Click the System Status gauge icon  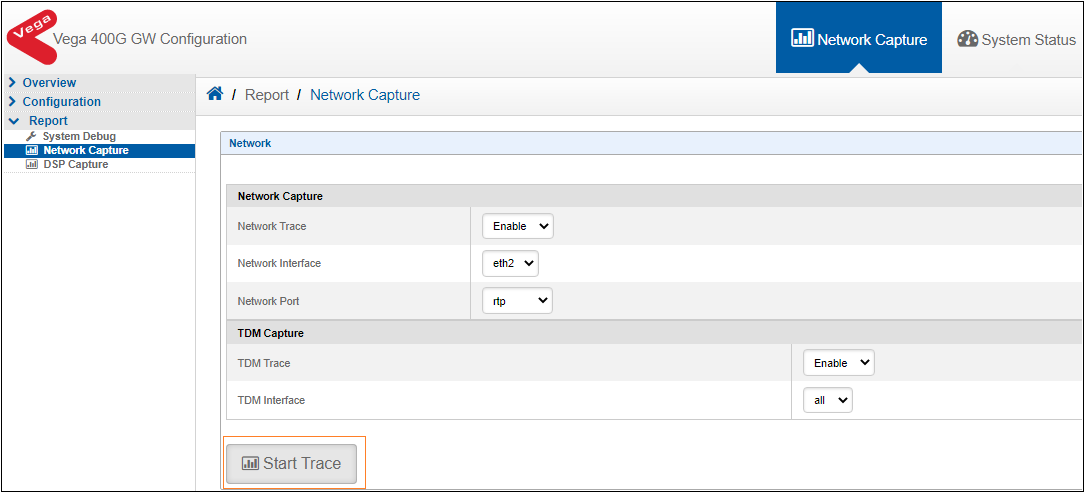(x=967, y=39)
